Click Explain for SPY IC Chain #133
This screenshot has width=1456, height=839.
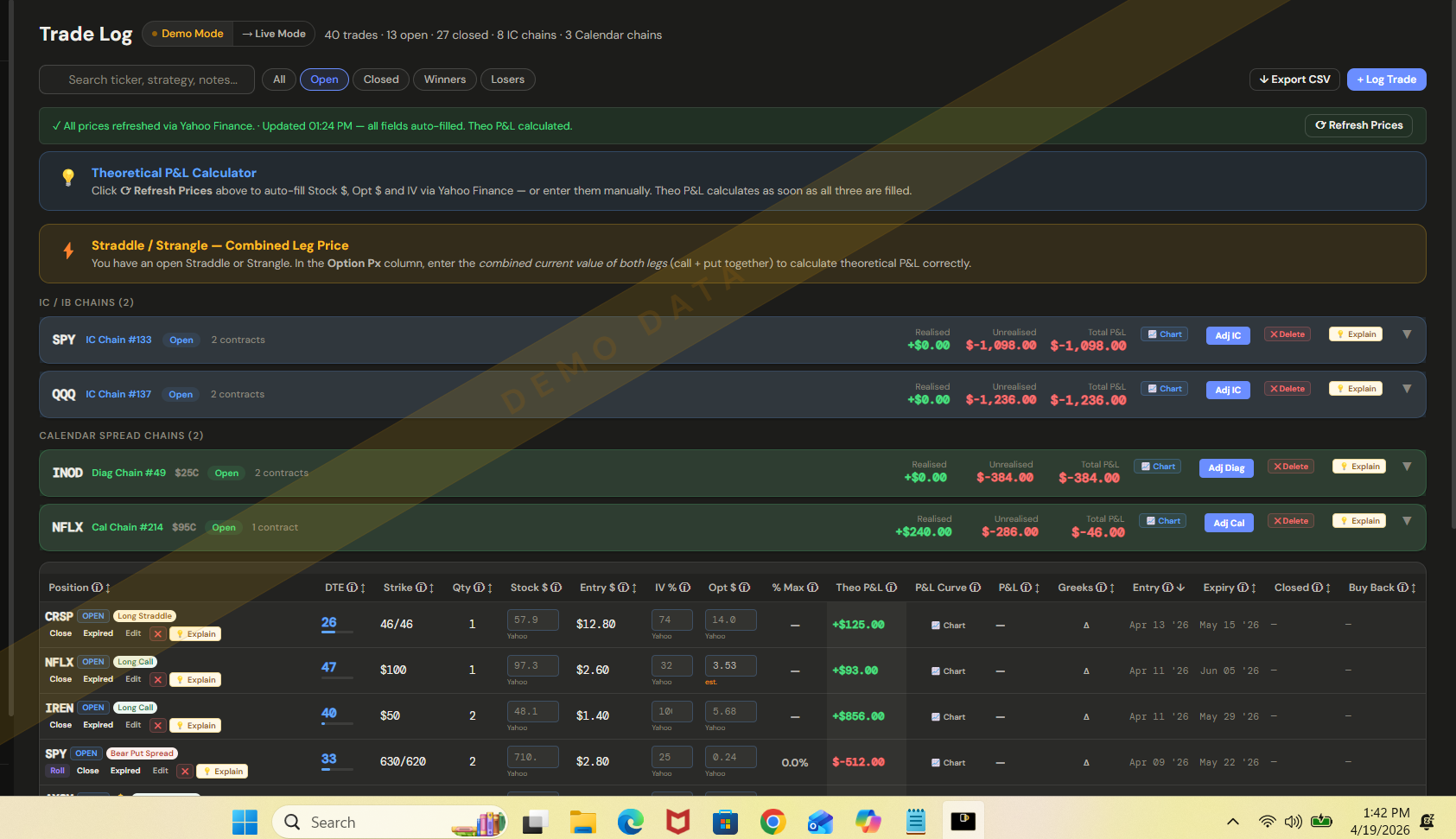point(1356,334)
